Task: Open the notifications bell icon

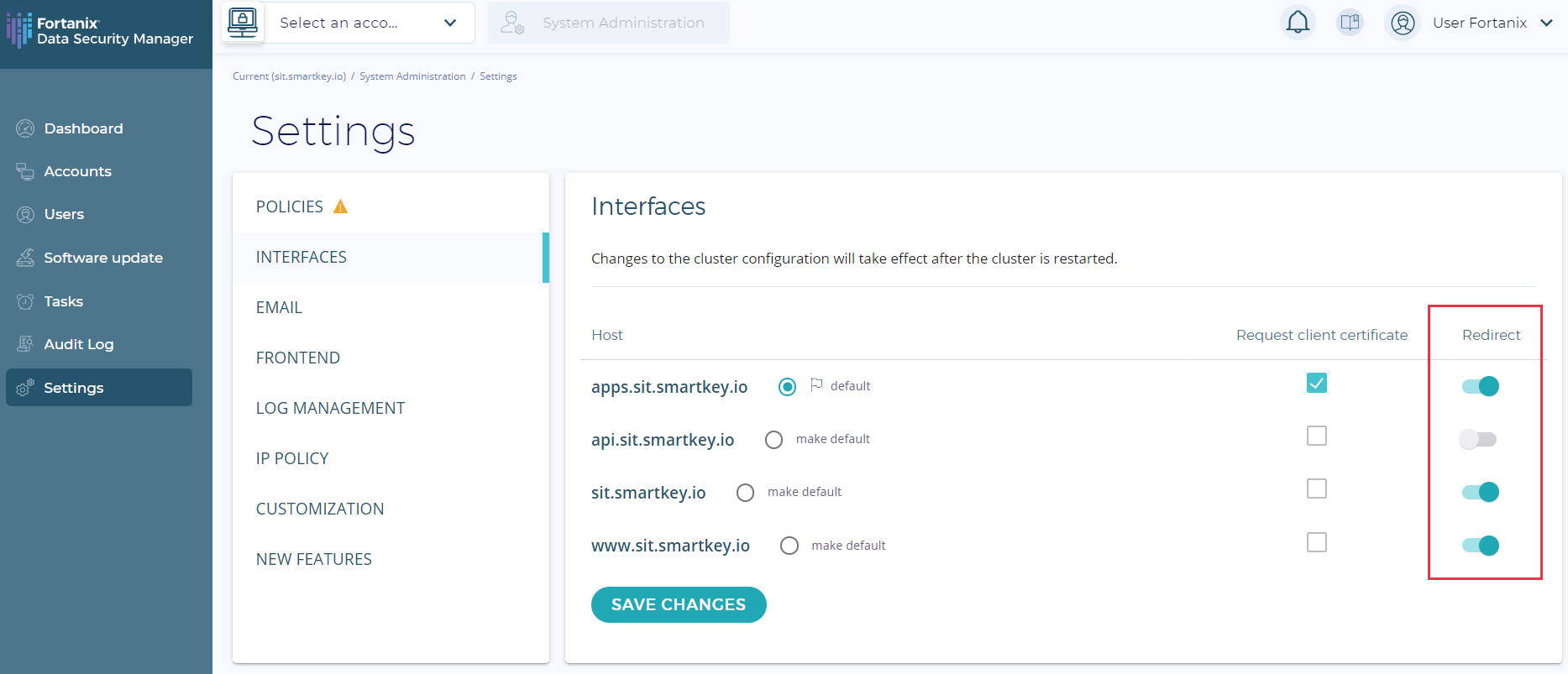Action: pos(1298,23)
